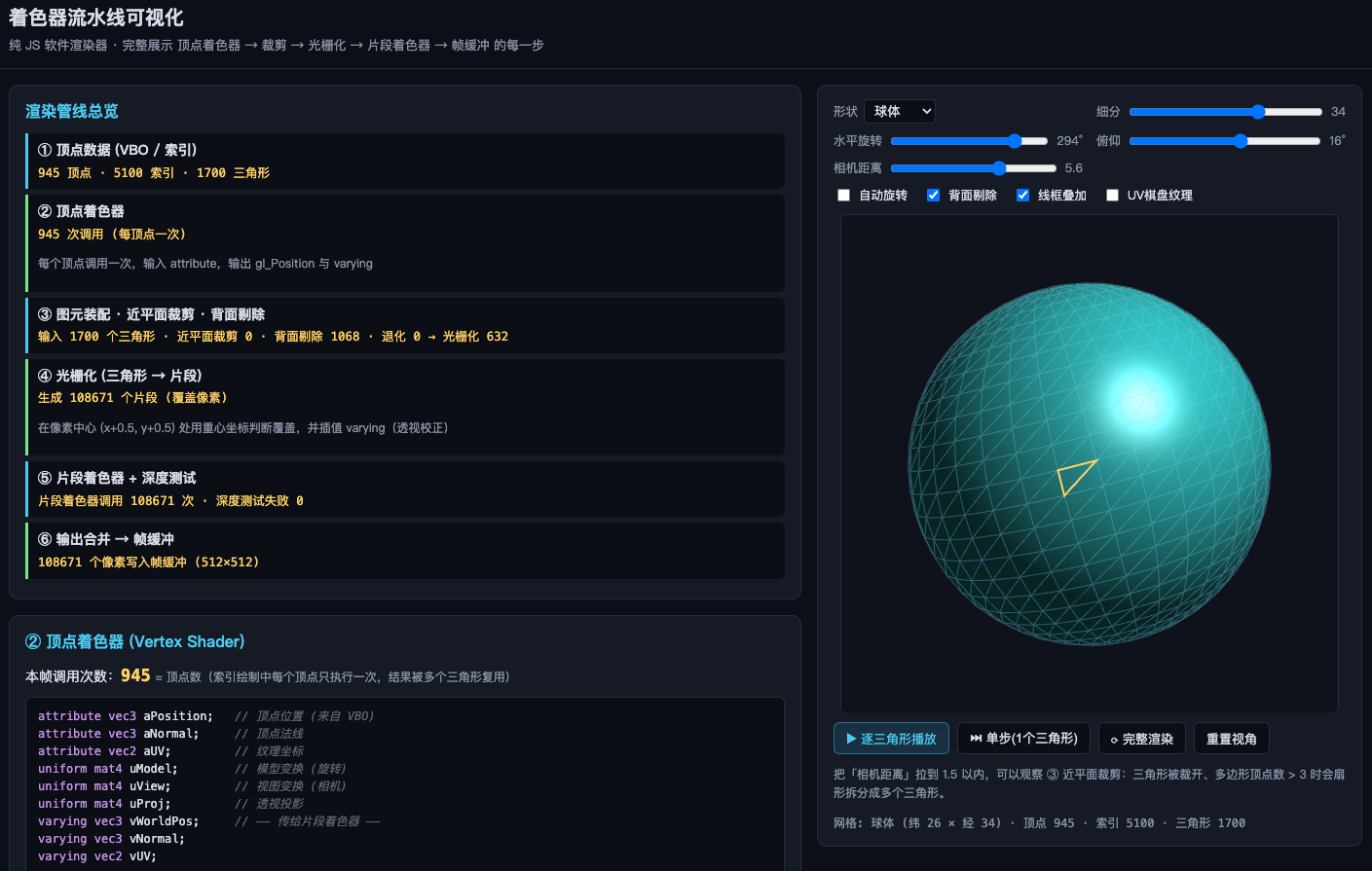Click the 重置视角 button
Viewport: 1372px width, 871px height.
point(1232,739)
